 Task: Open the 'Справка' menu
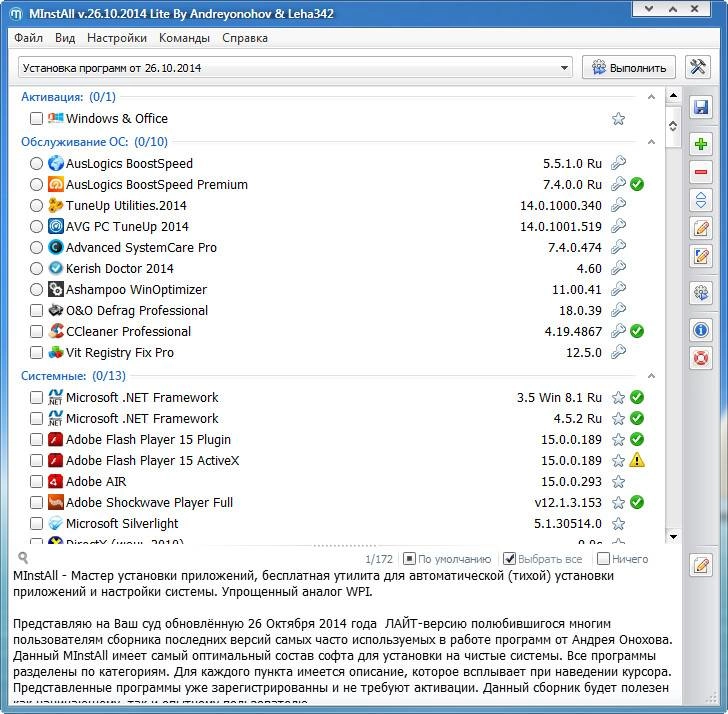(245, 38)
